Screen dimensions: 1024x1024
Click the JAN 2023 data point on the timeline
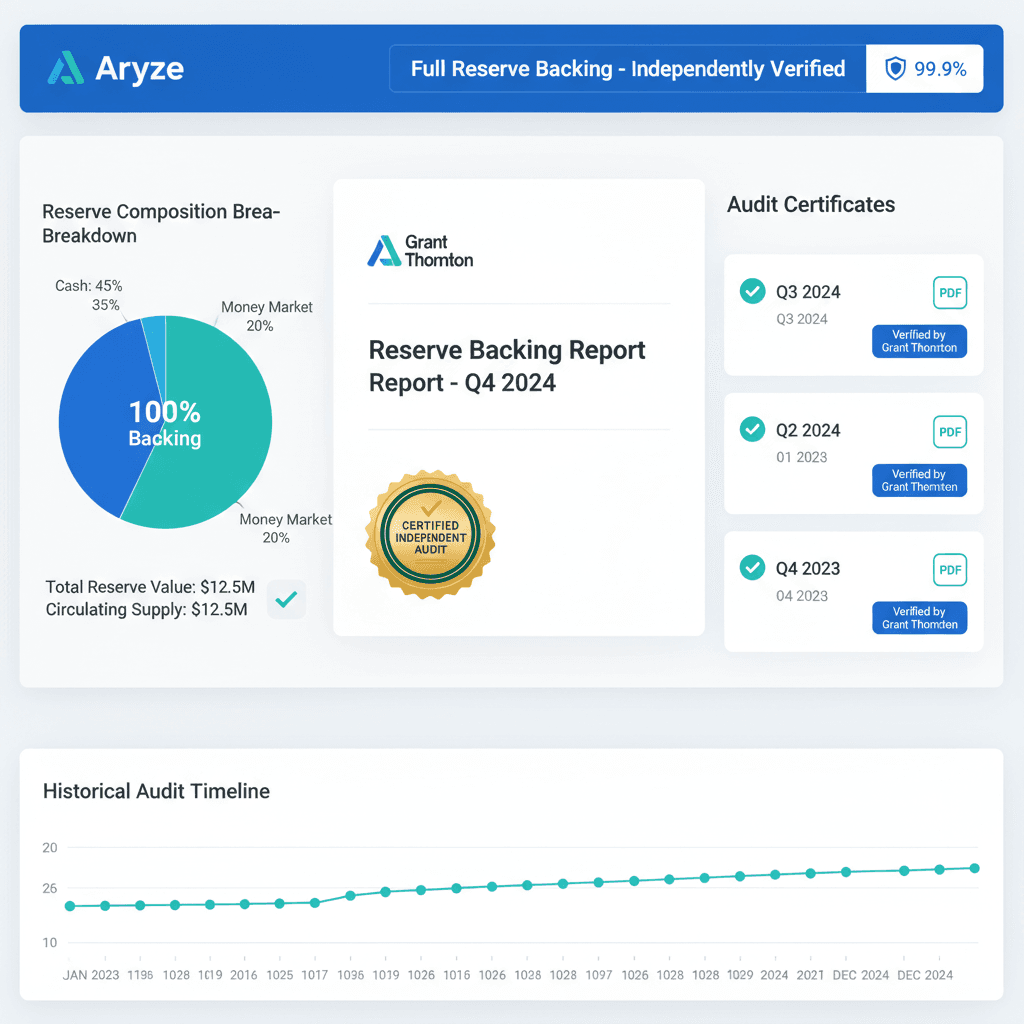coord(69,906)
